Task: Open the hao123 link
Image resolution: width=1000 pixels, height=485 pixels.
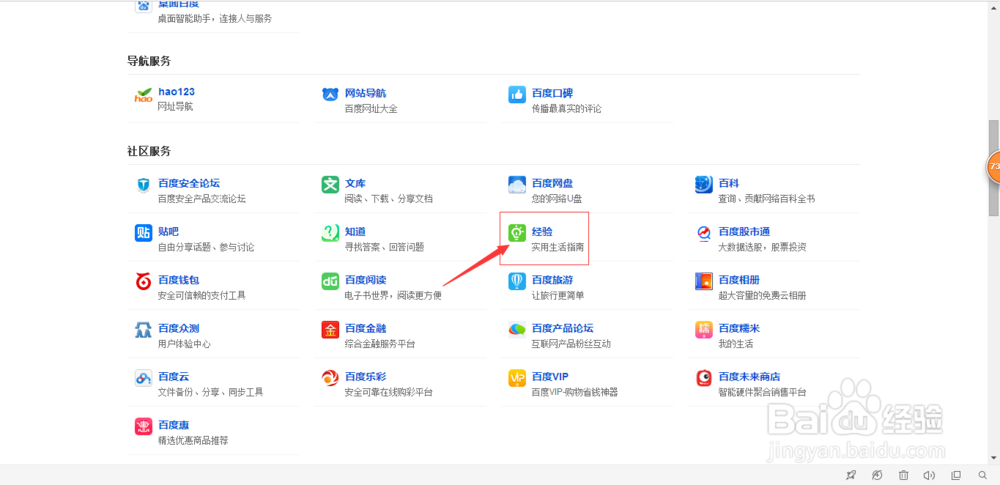Action: [x=177, y=93]
